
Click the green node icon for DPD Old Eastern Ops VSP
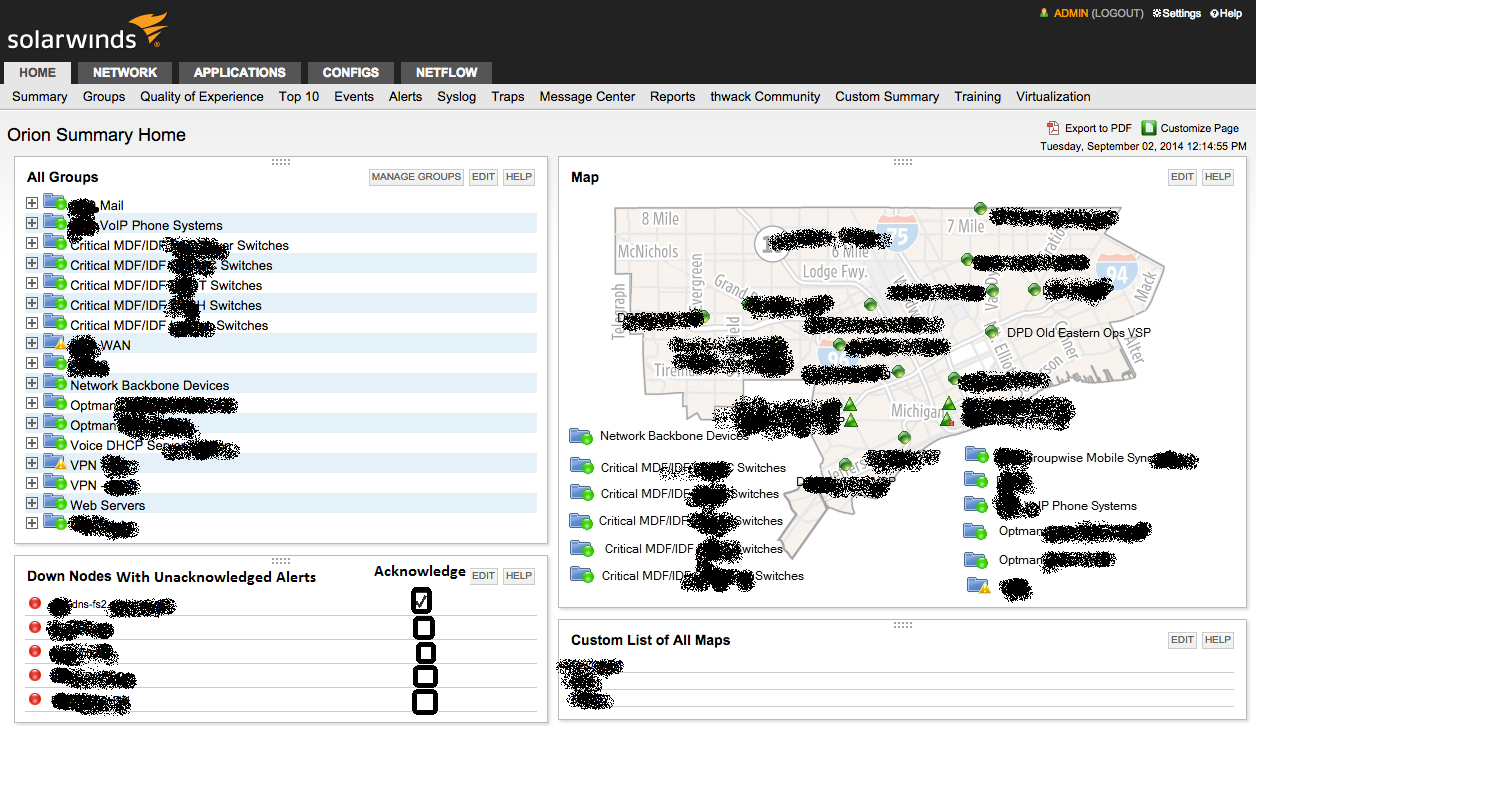991,331
